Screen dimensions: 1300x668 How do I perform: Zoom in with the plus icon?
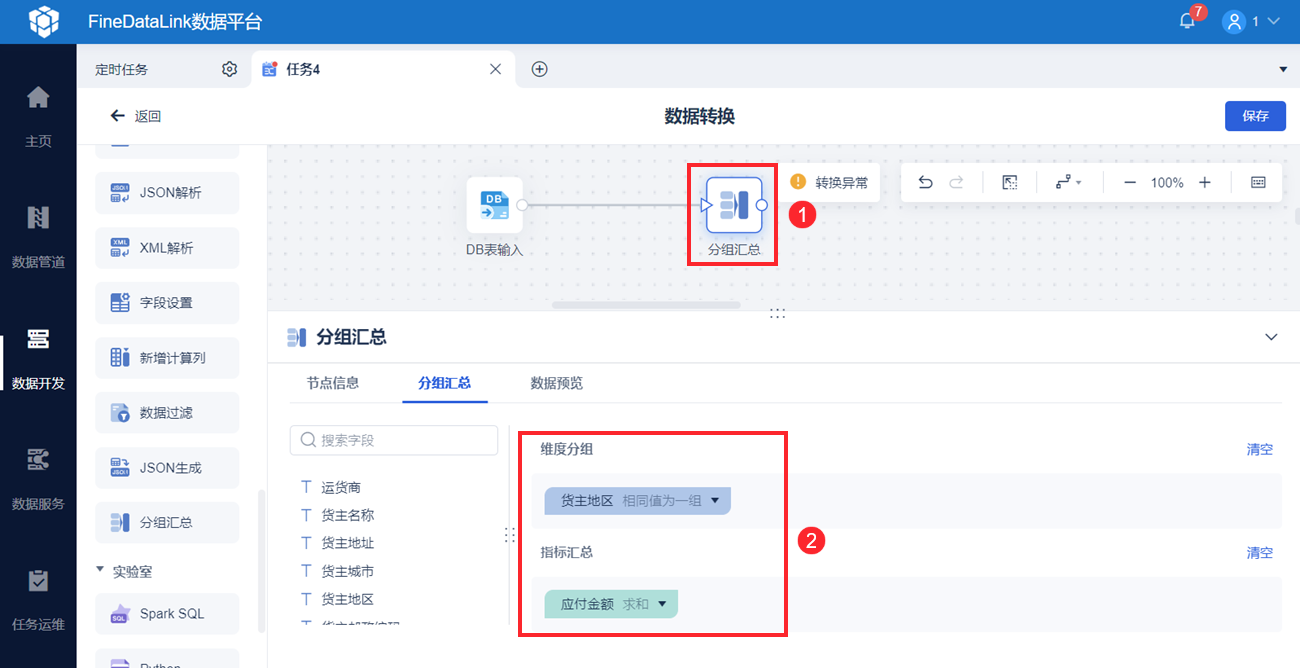[1205, 182]
